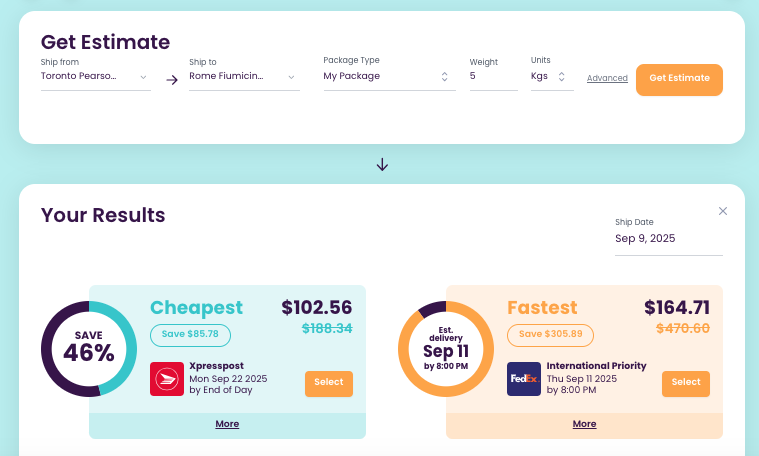Show More under the Cheapest card
Viewport: 759px width, 456px height.
(227, 424)
